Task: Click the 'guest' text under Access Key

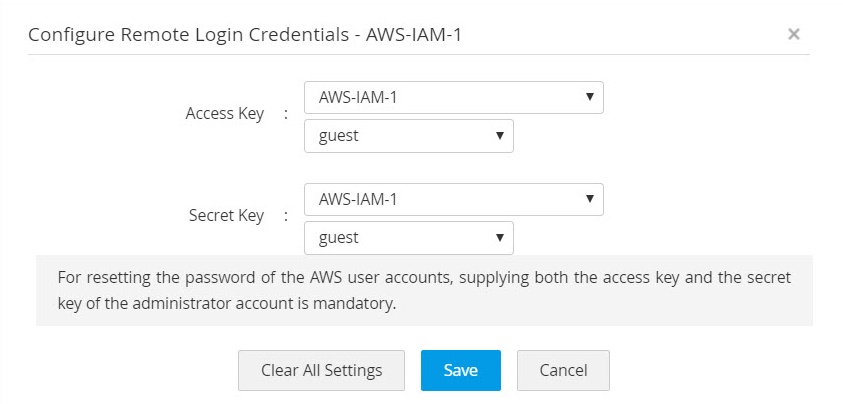Action: (x=338, y=136)
